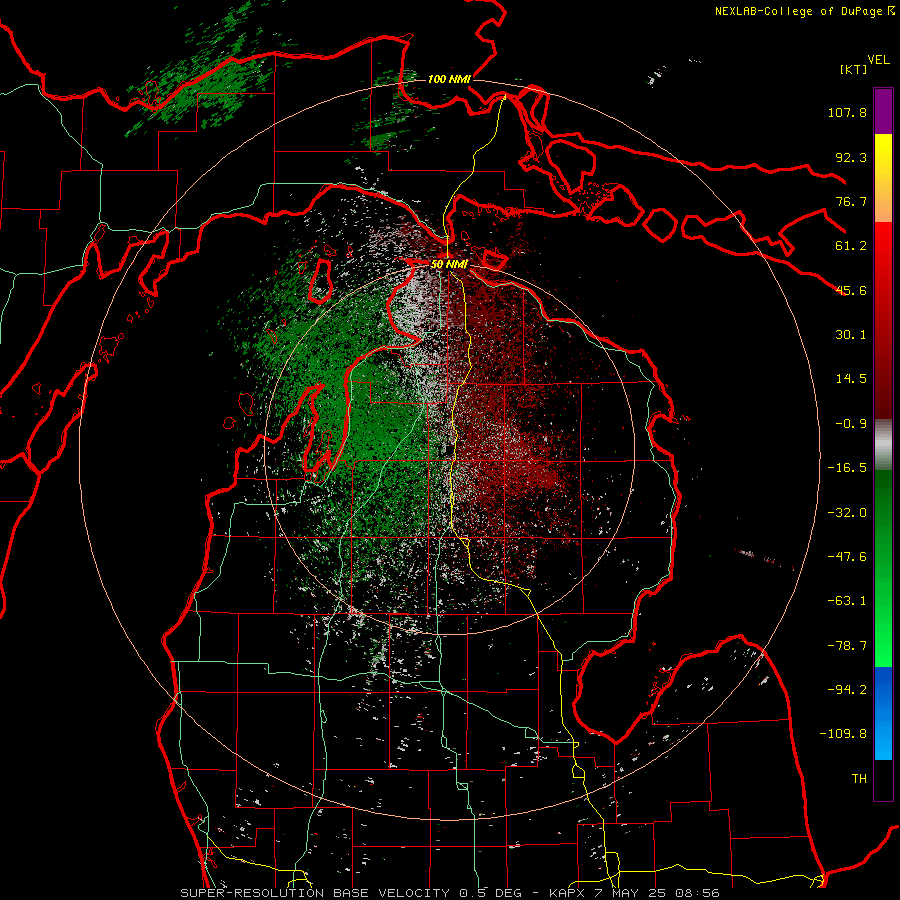Click the [KT] units label
The width and height of the screenshot is (900, 900).
pos(854,69)
